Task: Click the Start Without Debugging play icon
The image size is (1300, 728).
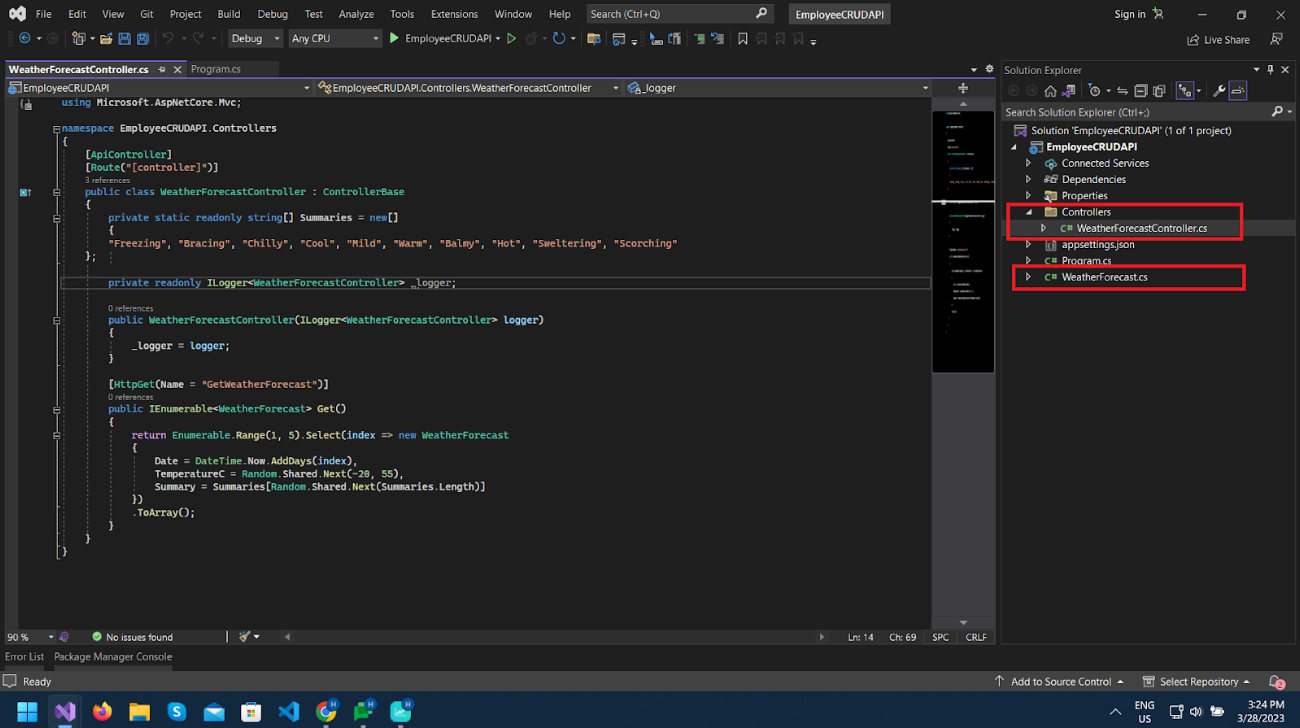Action: point(511,39)
